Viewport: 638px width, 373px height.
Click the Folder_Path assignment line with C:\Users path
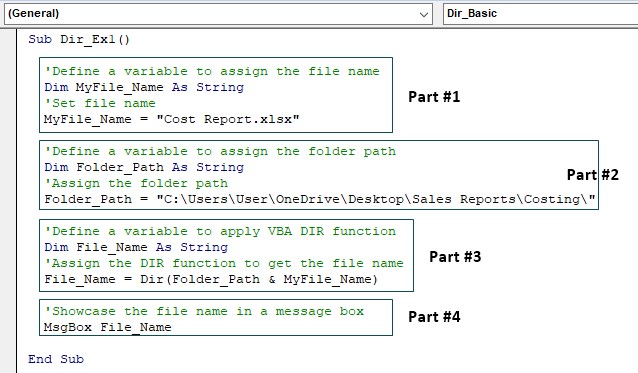[x=320, y=199]
